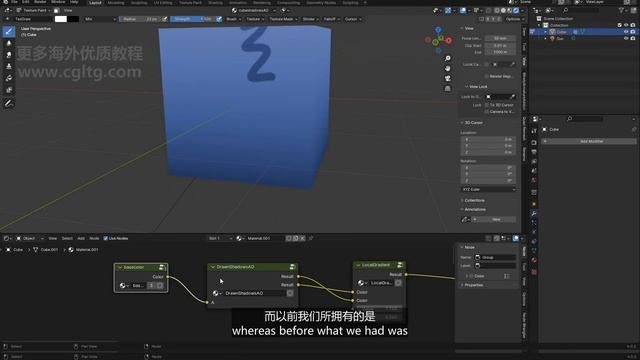Disable Collection exclude checkbox in outliner
Screen dimensions: 640x360
point(620,25)
